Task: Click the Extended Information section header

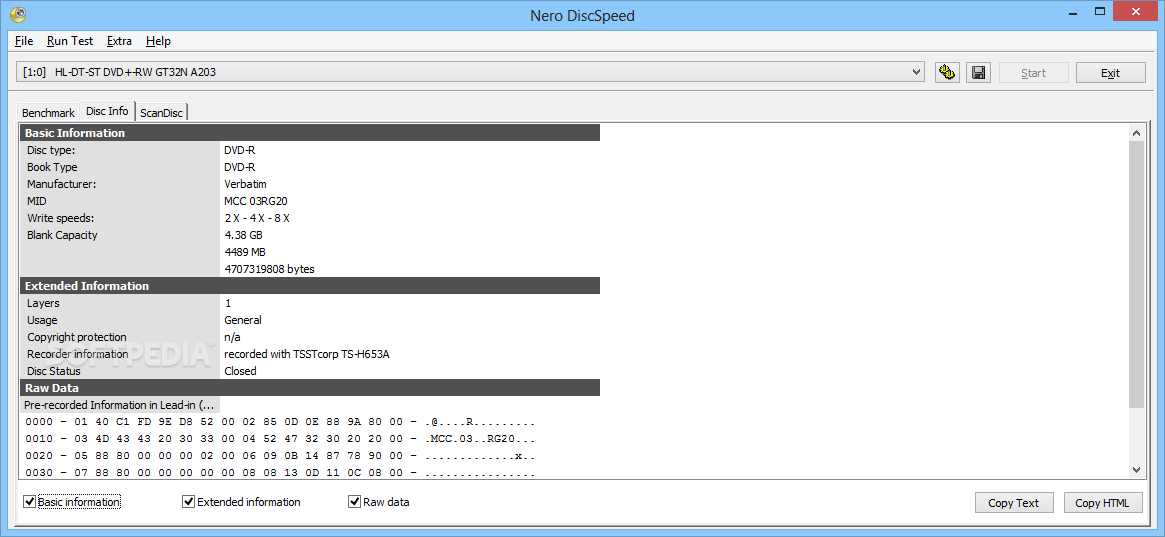Action: tap(310, 286)
